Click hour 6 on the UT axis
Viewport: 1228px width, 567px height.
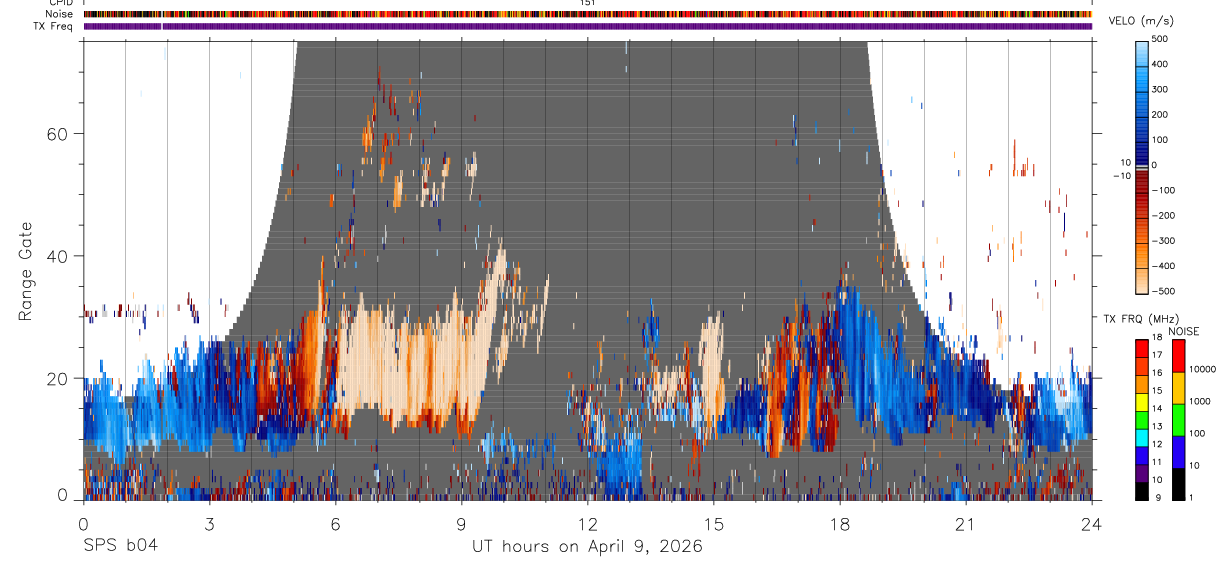(335, 524)
